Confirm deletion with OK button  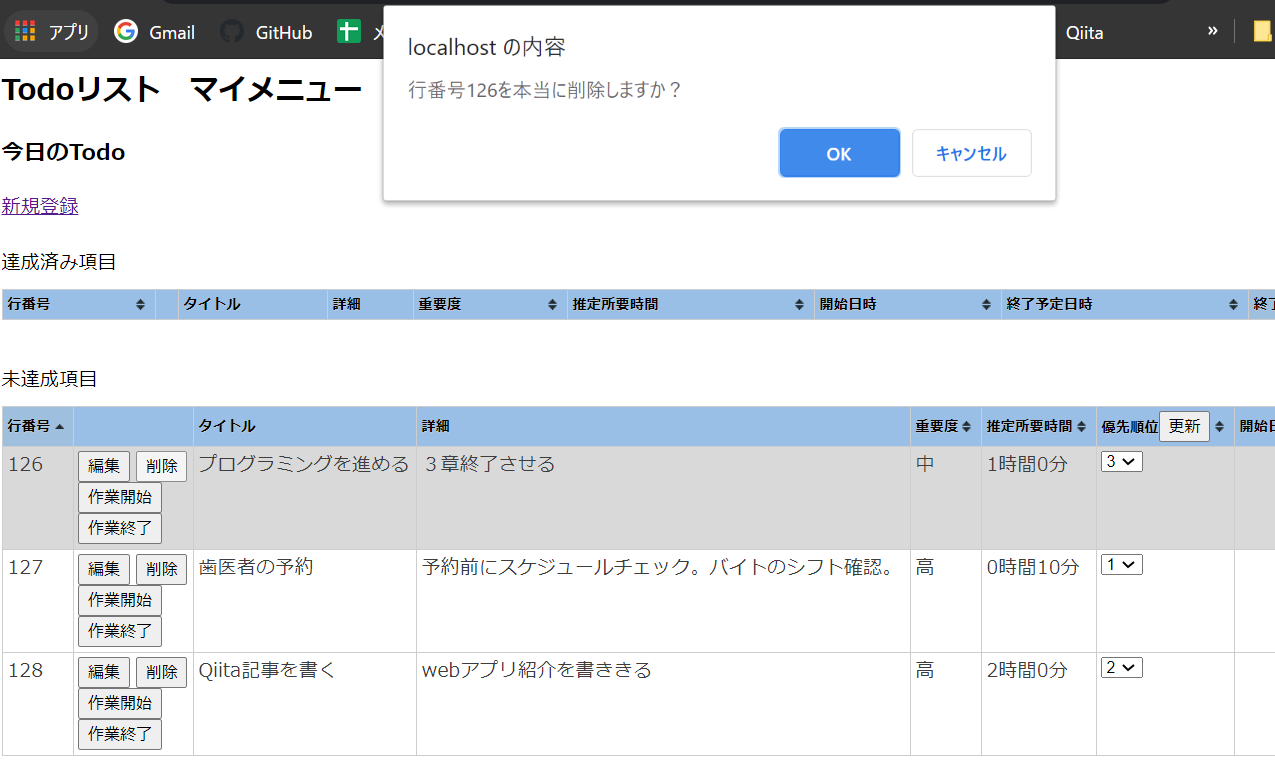[839, 153]
